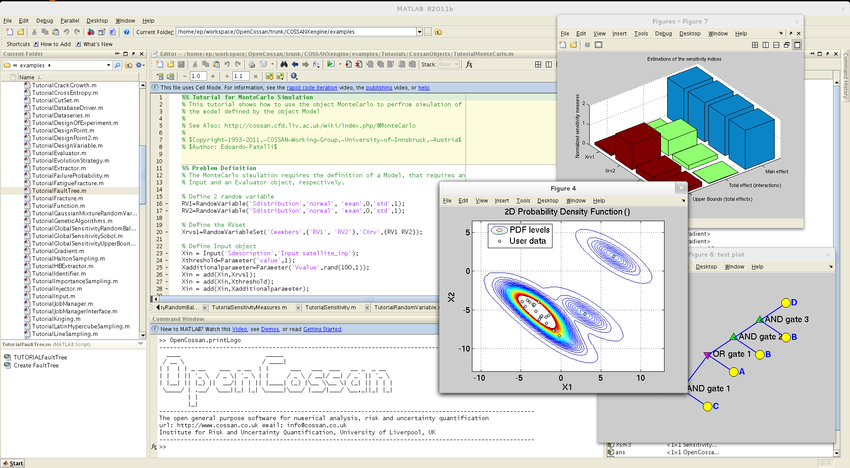The height and width of the screenshot is (468, 850).
Task: Click the Create FaultTree item in details panel
Action: (36, 366)
